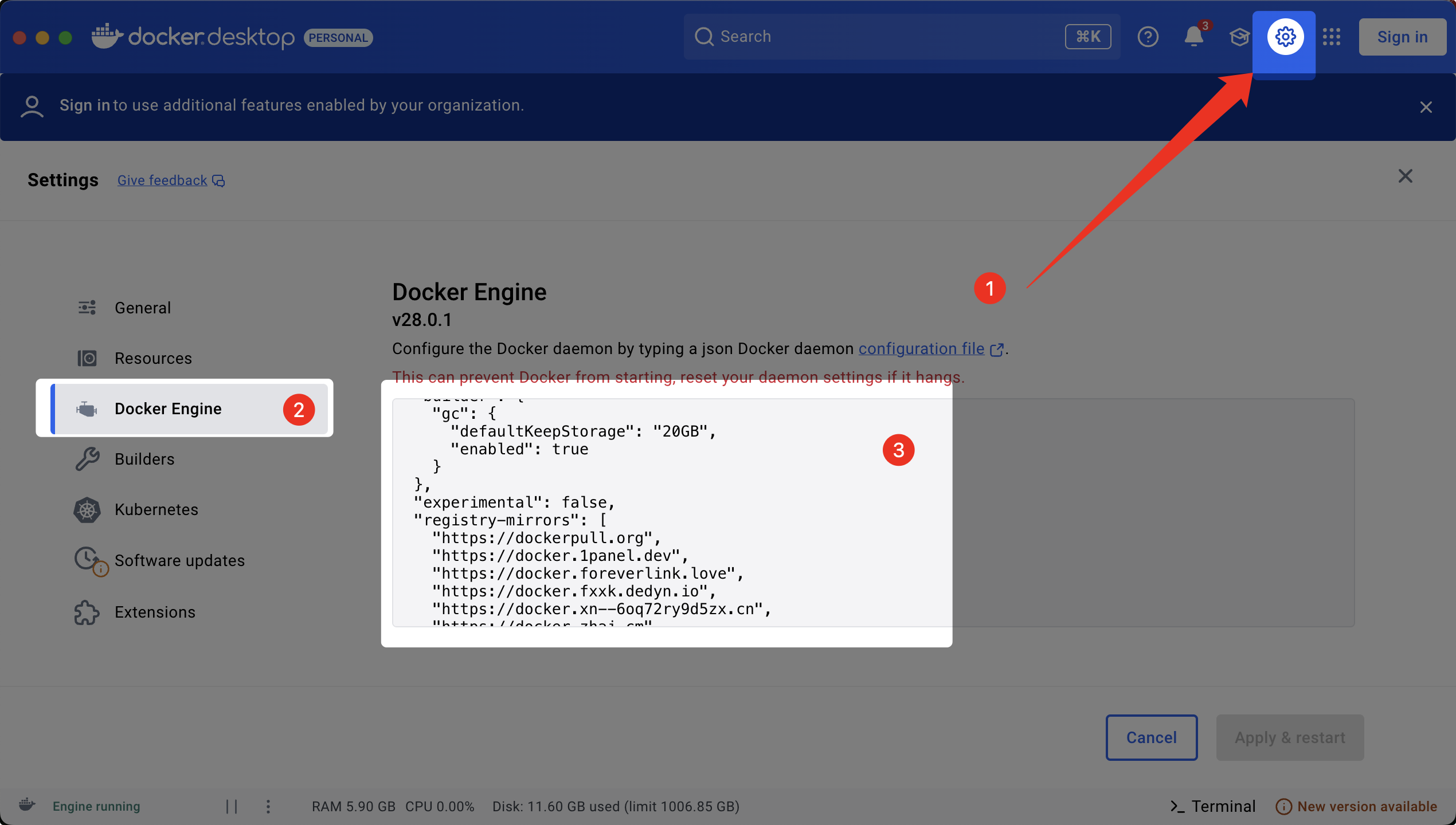1456x825 pixels.
Task: Open Software updates section
Action: tap(179, 560)
